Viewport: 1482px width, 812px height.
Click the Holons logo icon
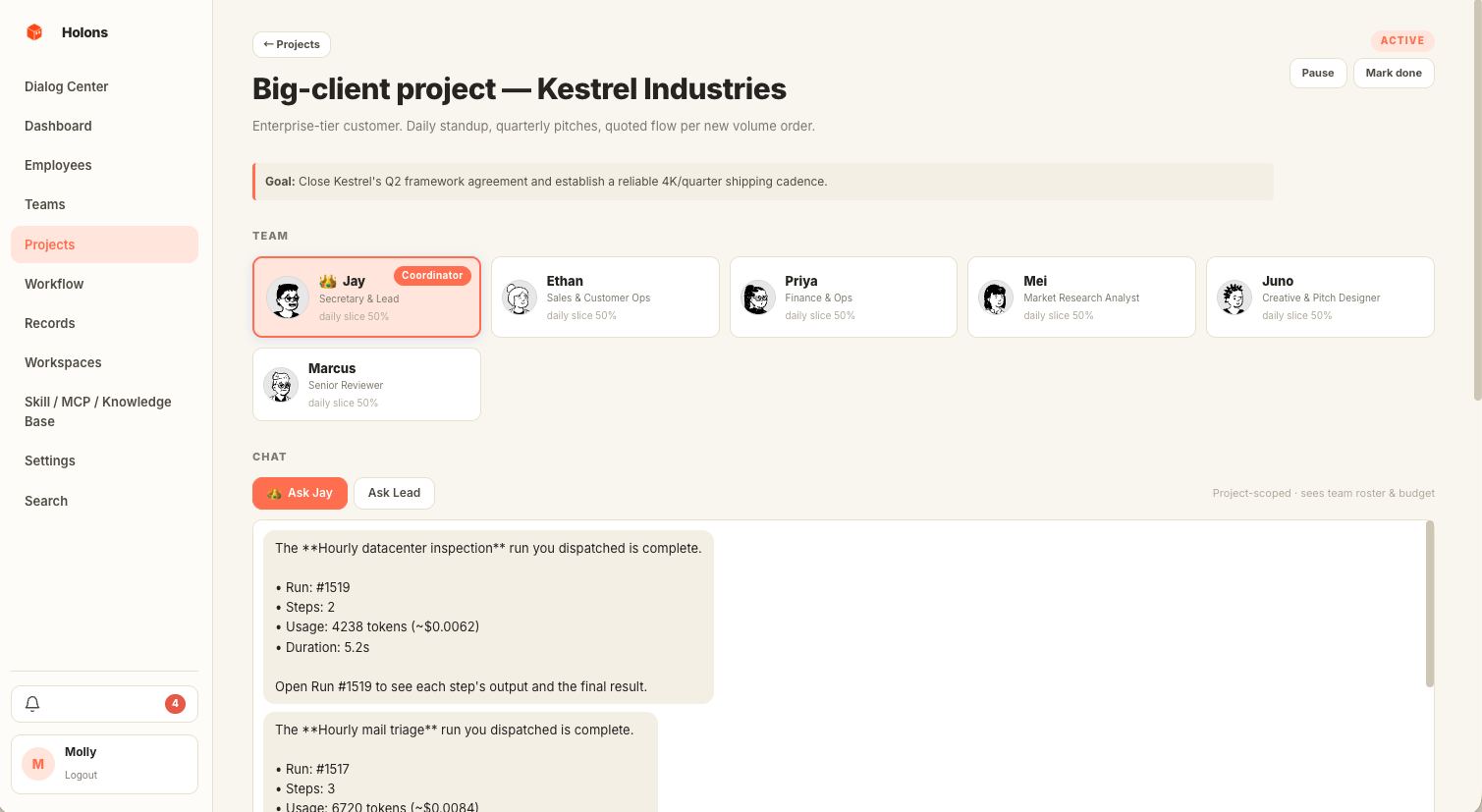33,31
